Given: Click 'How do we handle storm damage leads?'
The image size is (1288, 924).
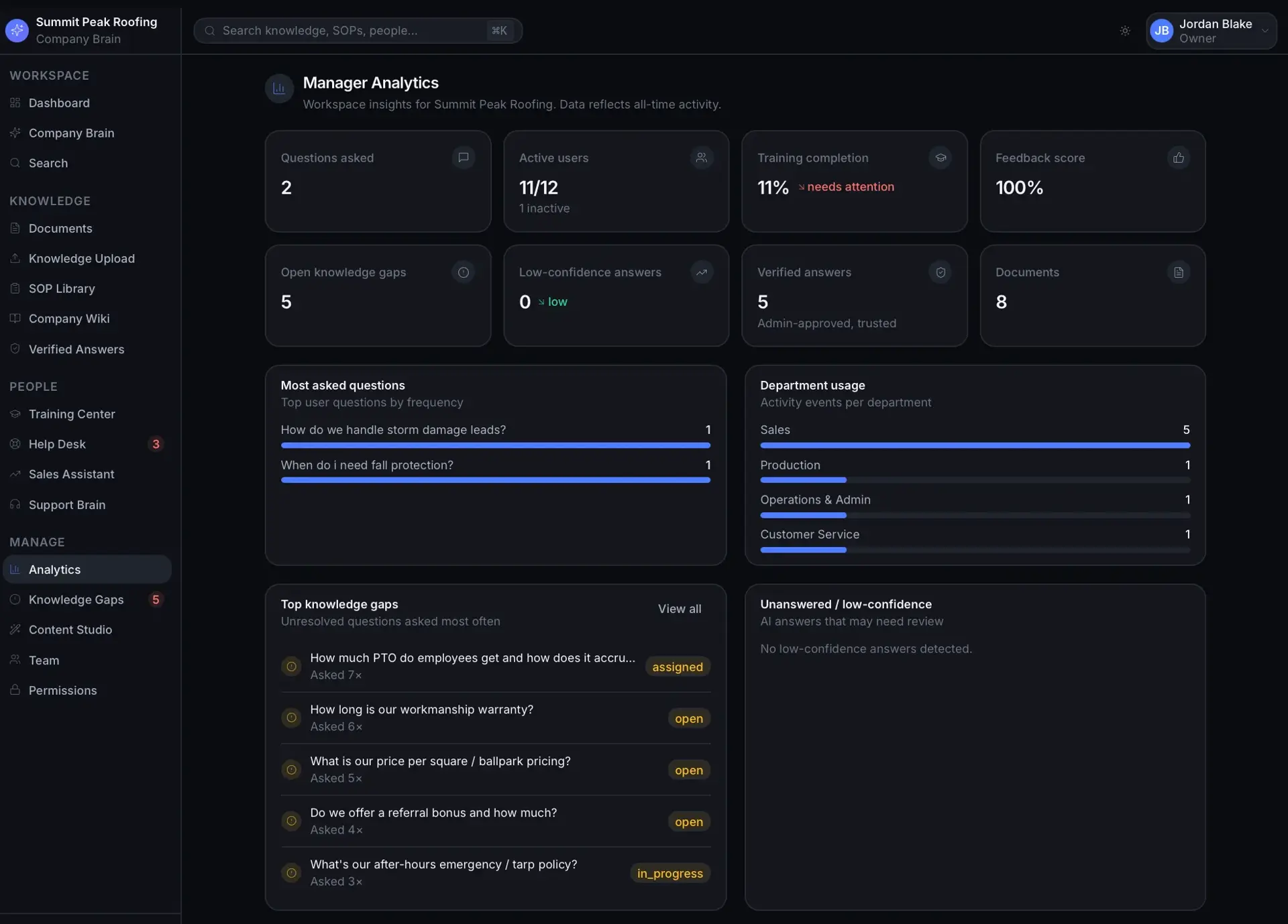Looking at the screenshot, I should pos(393,430).
